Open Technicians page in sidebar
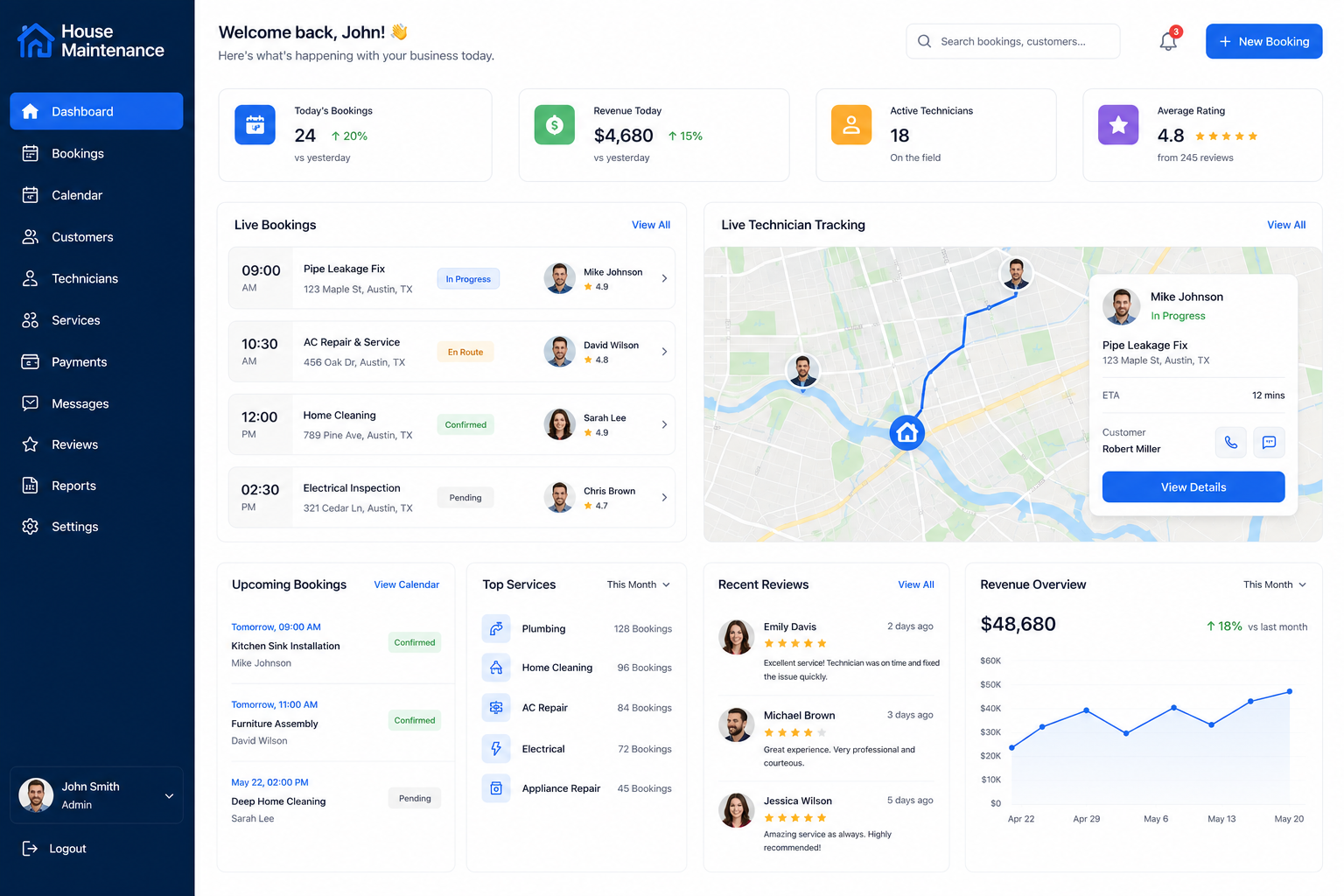The width and height of the screenshot is (1344, 896). coord(96,278)
